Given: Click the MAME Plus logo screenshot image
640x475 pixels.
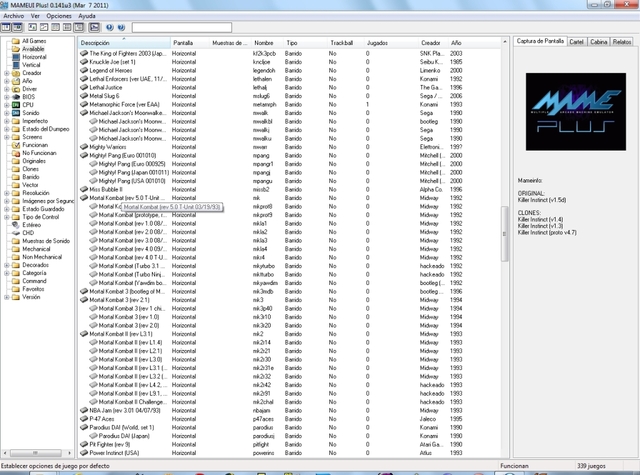Looking at the screenshot, I should pos(576,111).
